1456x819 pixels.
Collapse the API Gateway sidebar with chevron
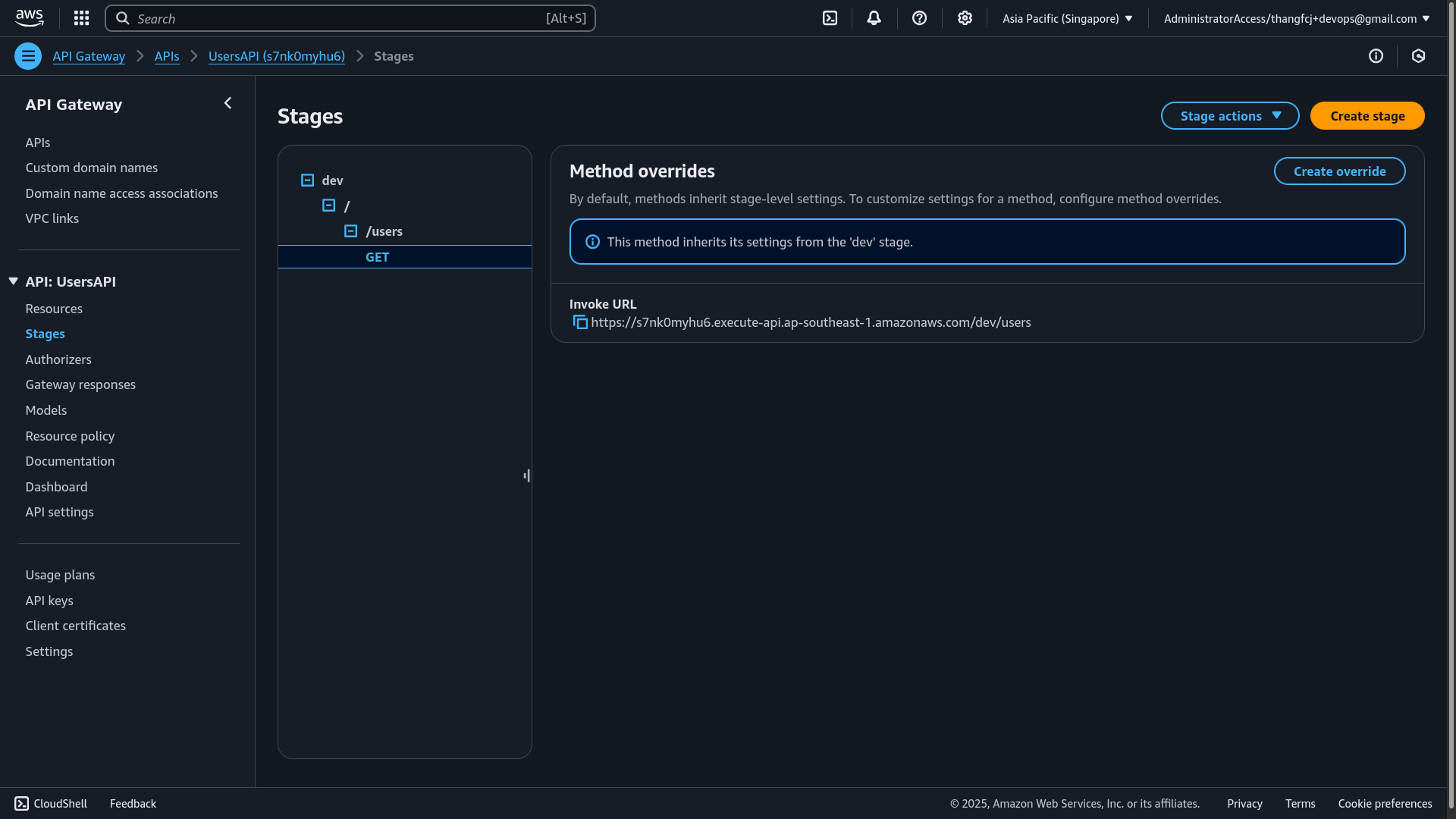pyautogui.click(x=227, y=103)
